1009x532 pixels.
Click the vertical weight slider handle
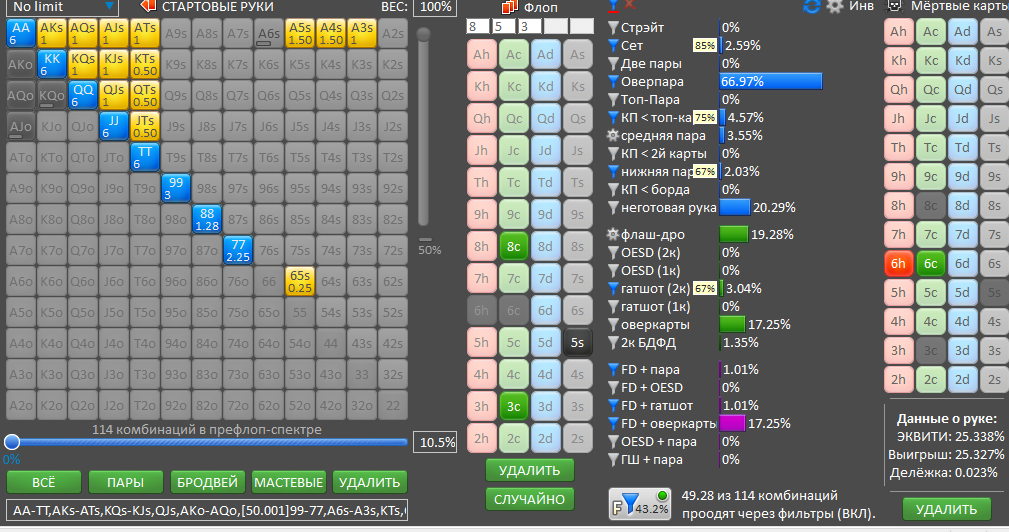423,34
